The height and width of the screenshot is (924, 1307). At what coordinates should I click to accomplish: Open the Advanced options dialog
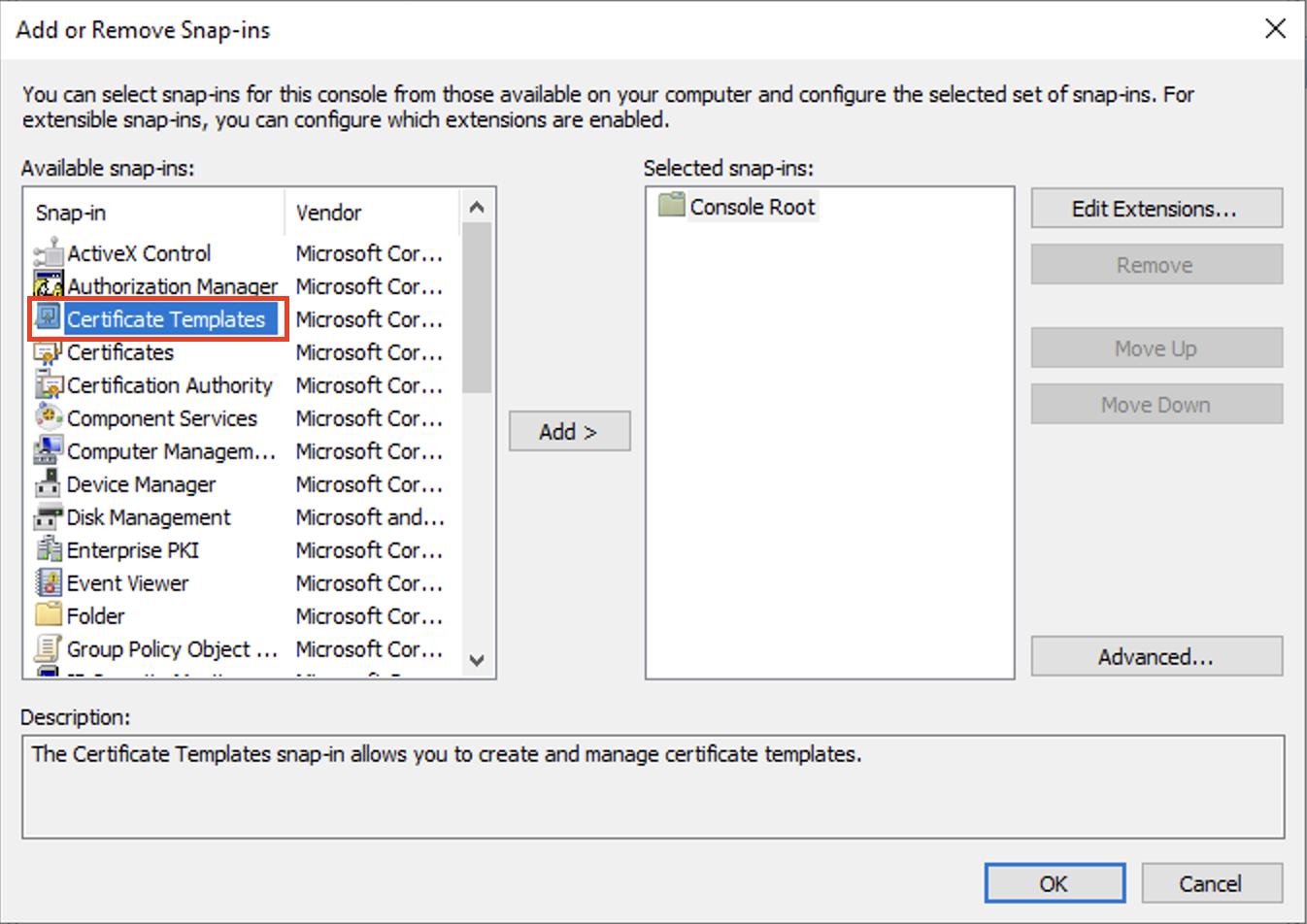point(1156,656)
